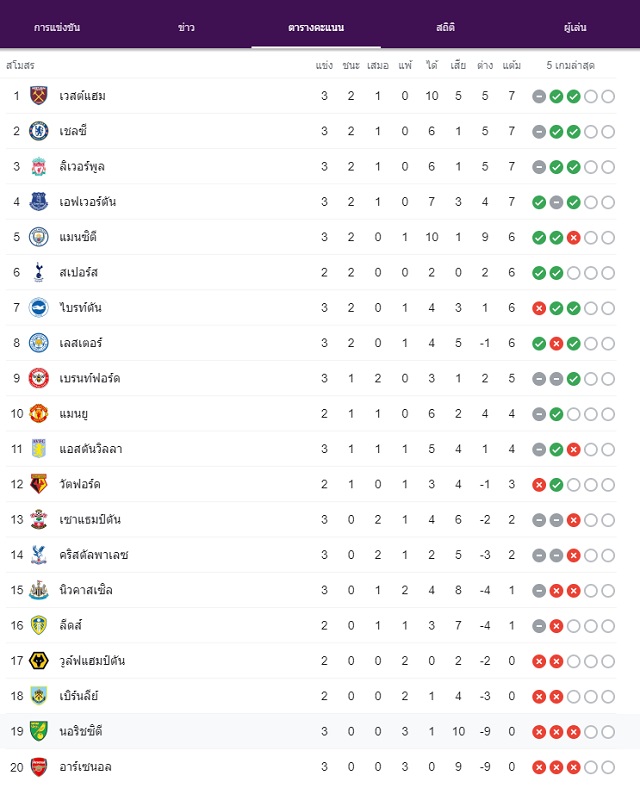Viewport: 640px width, 788px height.
Task: Click Man City's red loss indicator
Action: click(x=573, y=237)
